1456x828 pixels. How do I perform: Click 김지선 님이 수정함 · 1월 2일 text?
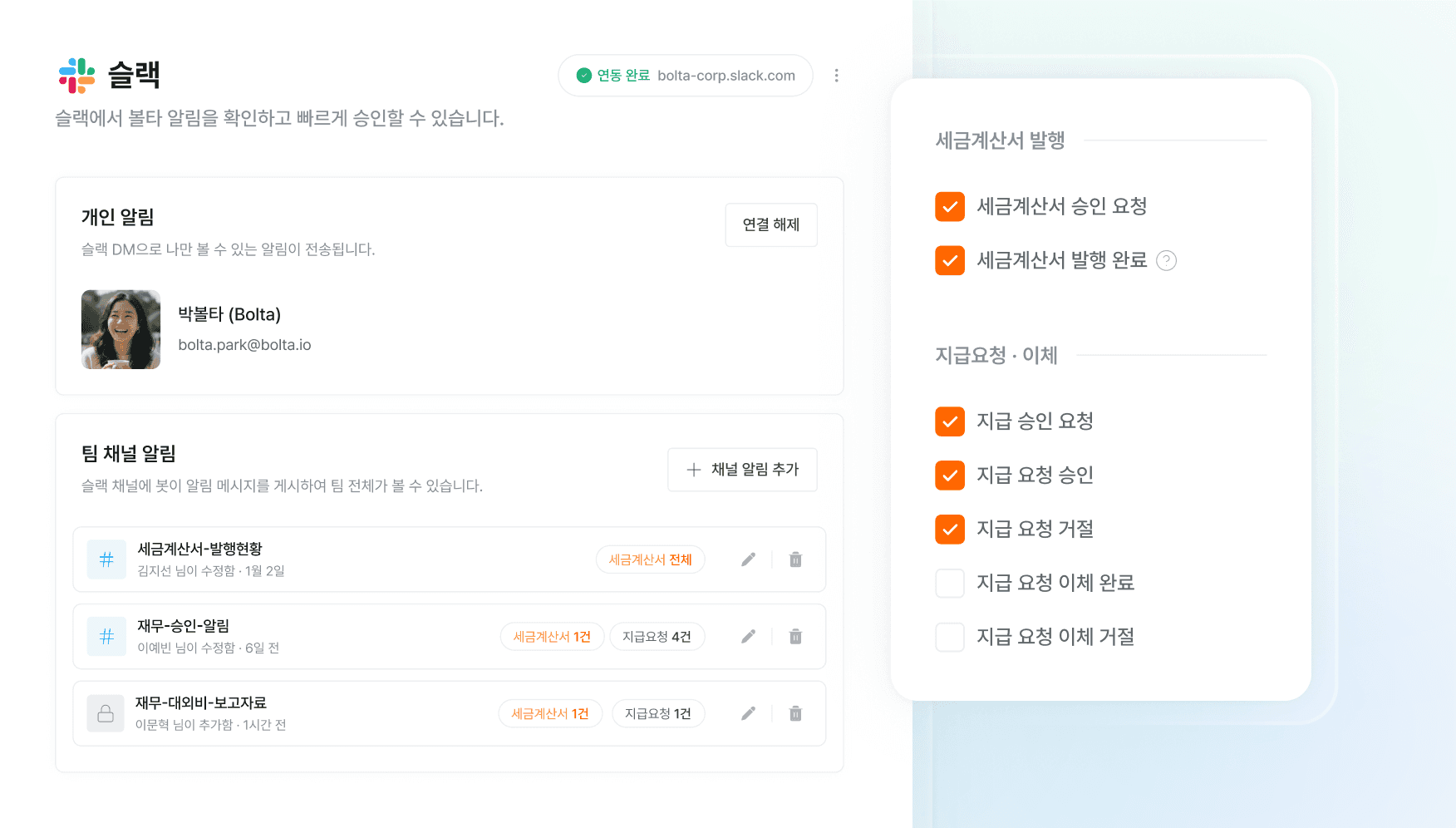click(211, 571)
